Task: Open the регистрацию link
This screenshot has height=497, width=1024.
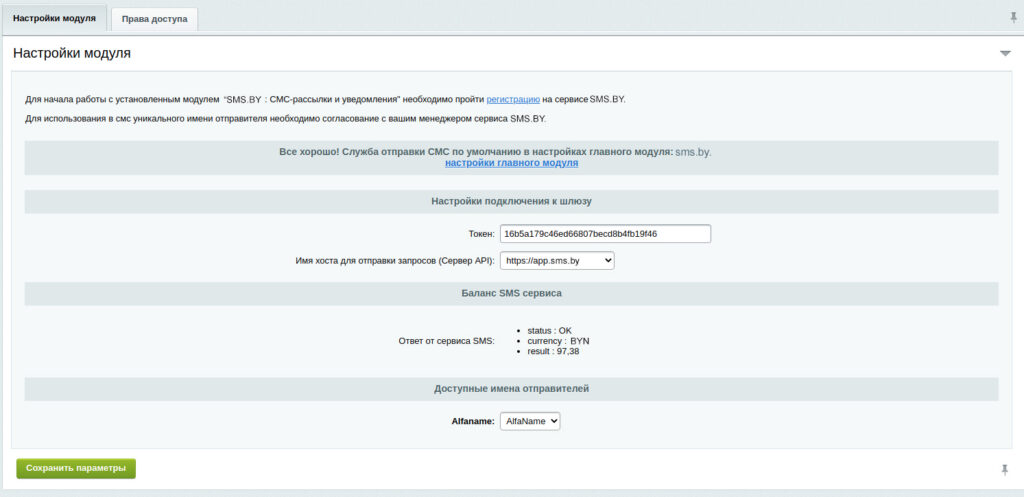Action: pos(513,100)
